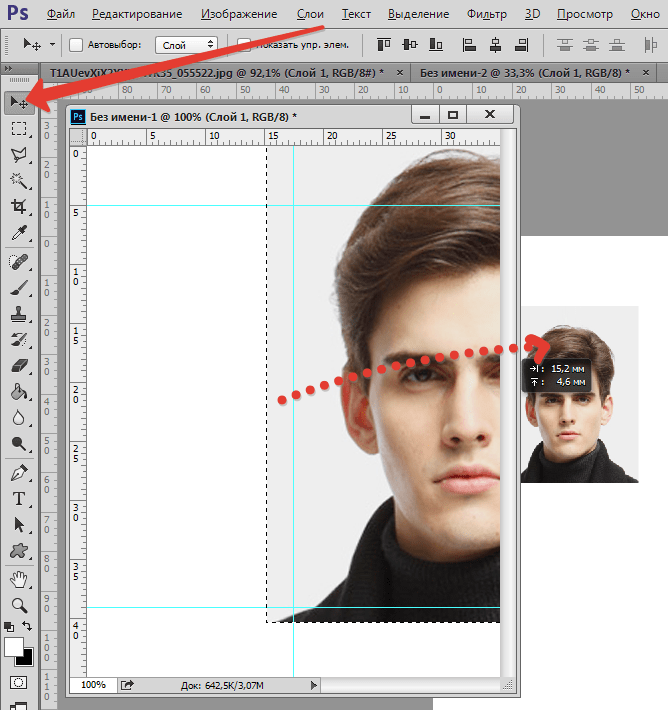Align right edges of layers
The width and height of the screenshot is (668, 710).
(x=522, y=44)
